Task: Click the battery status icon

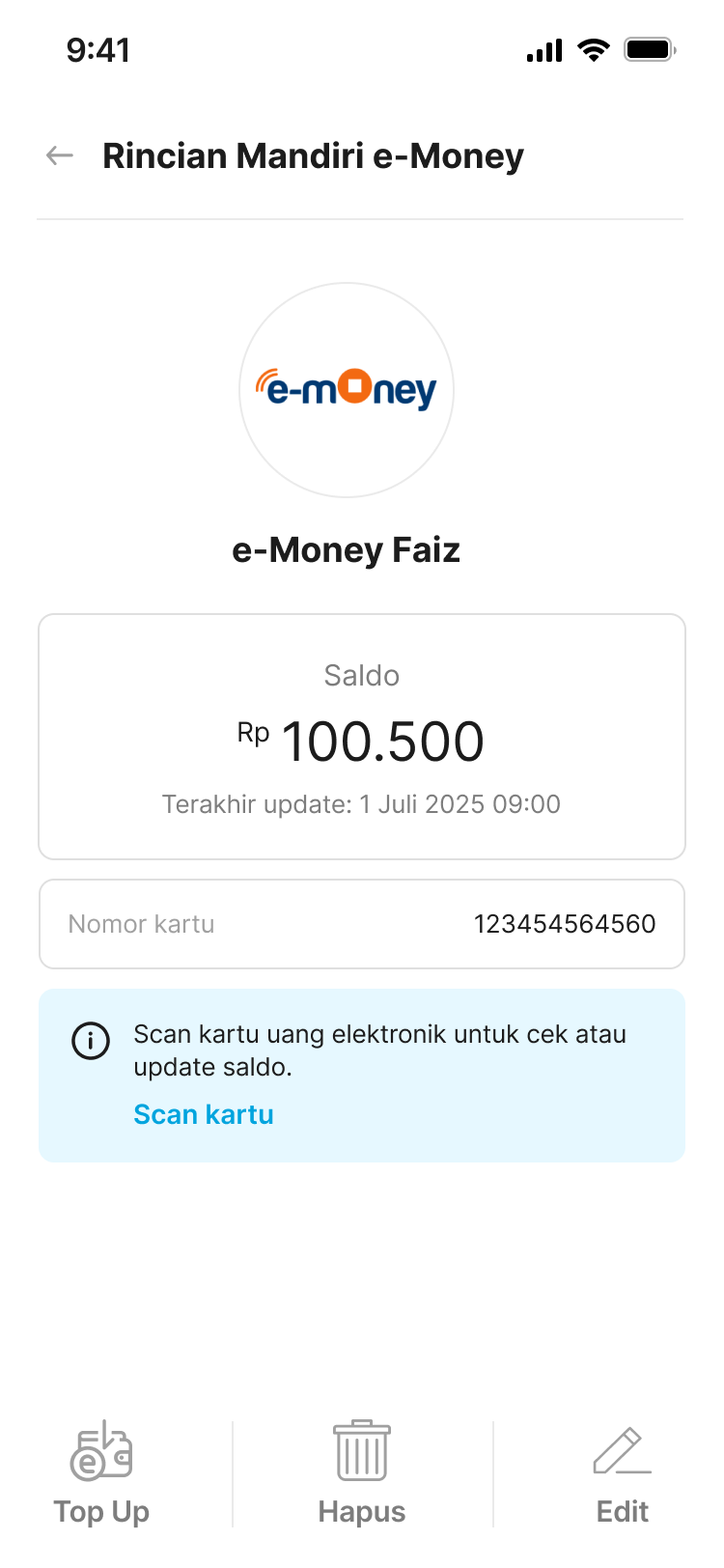Action: 650,50
